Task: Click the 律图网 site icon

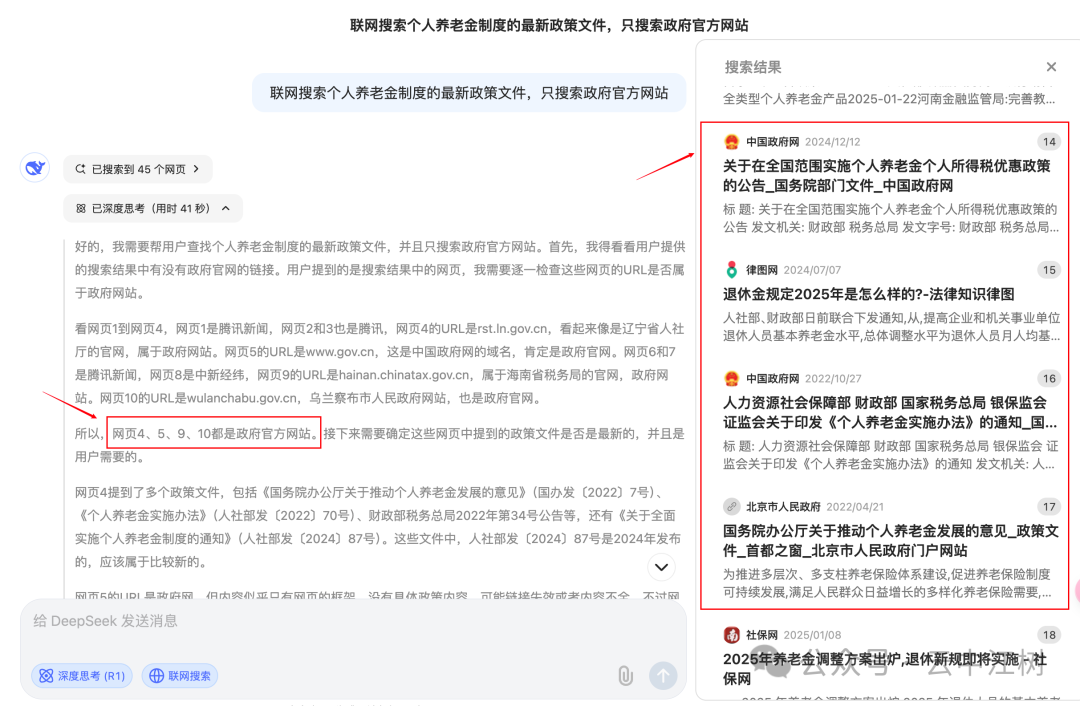Action: 731,270
